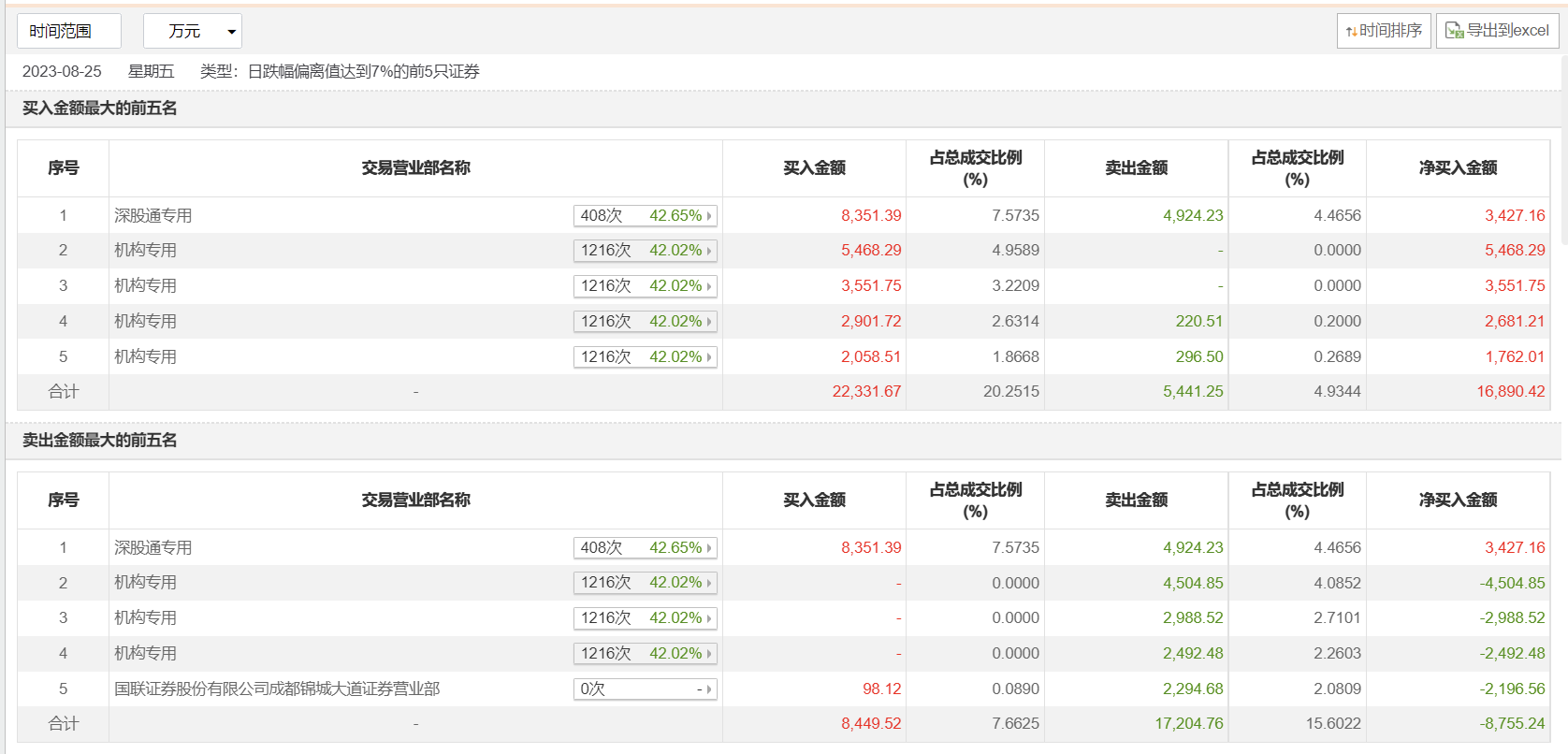Viewport: 1568px width, 754px height.
Task: Open the 国联证券股份有限公司成都锦城大道证券营业部 link
Action: pyautogui.click(x=277, y=689)
